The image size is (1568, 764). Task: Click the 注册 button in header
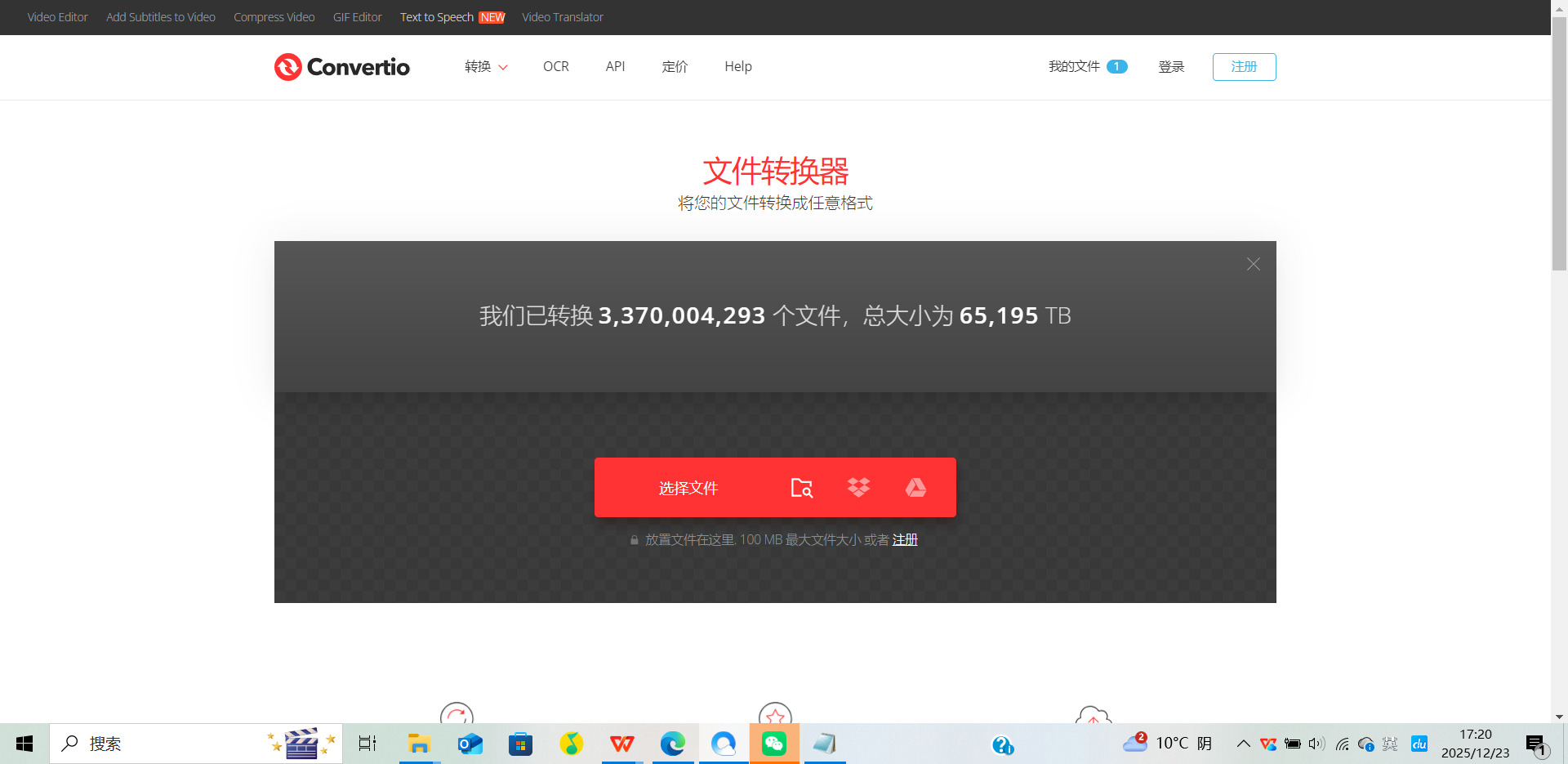pyautogui.click(x=1245, y=67)
